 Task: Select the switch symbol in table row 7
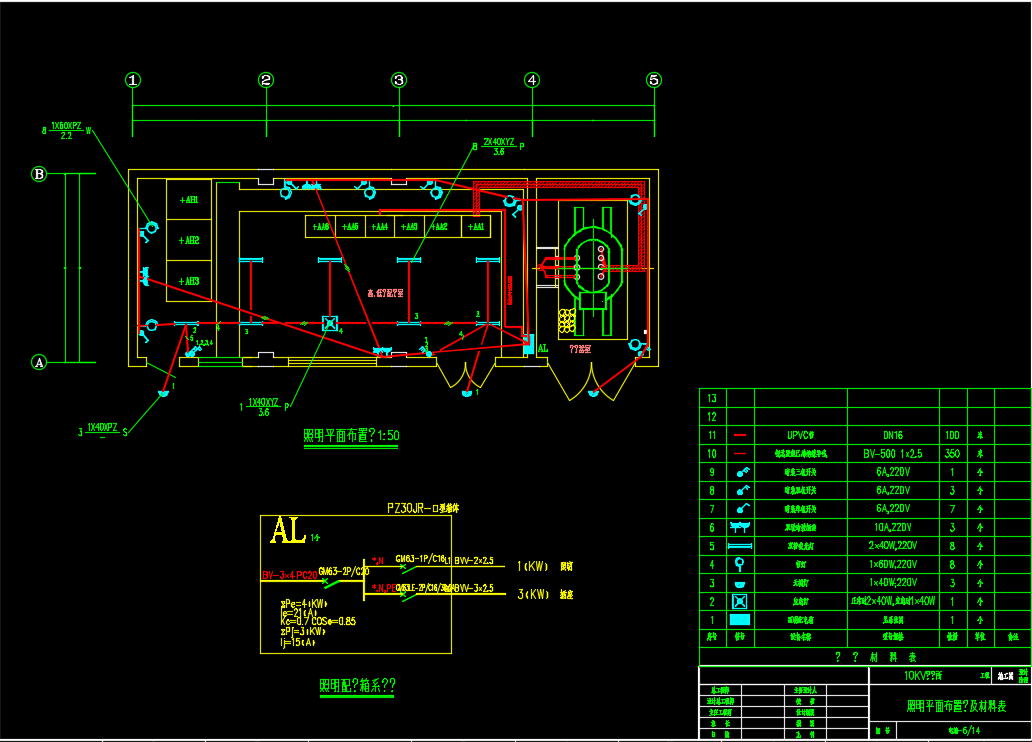(x=742, y=509)
